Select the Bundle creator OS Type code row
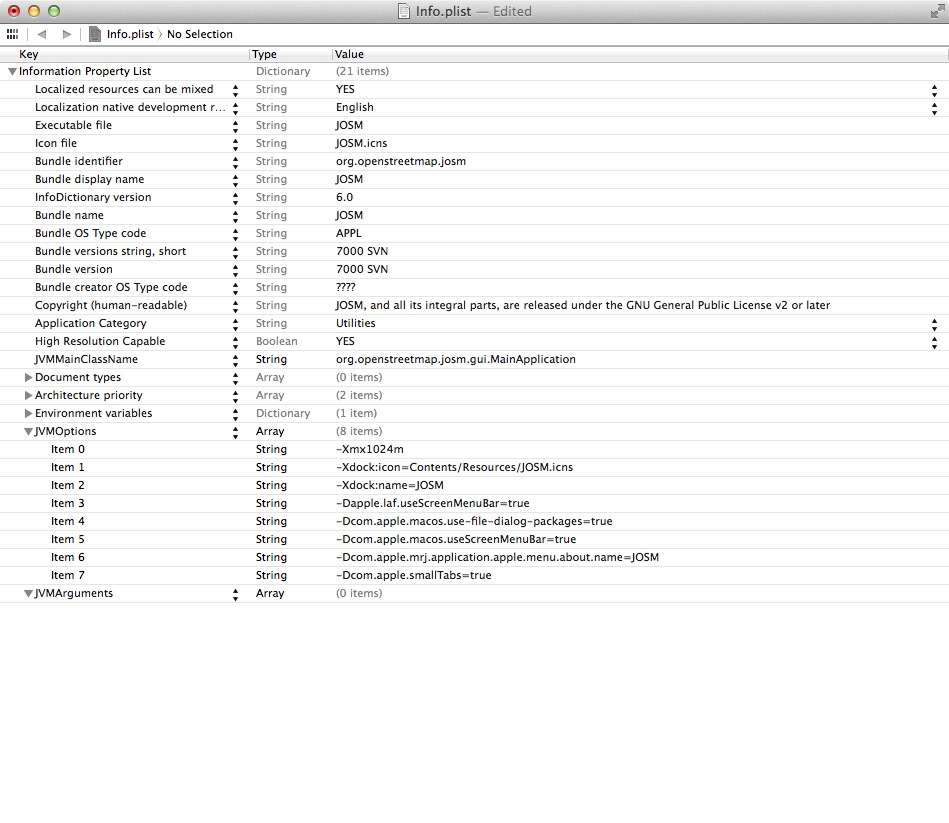 474,287
